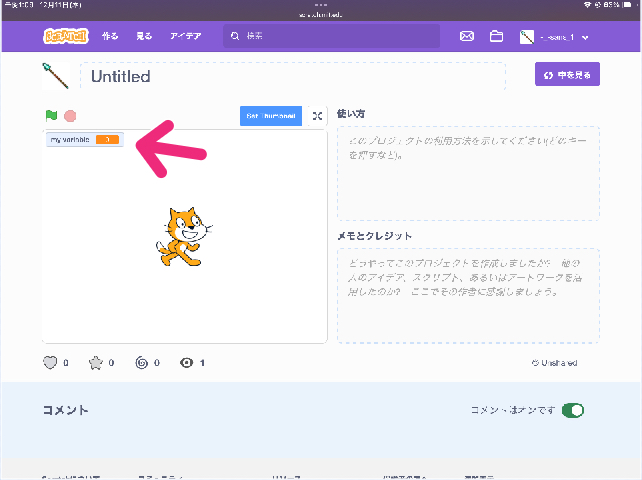Open the messages envelope icon

(466, 37)
